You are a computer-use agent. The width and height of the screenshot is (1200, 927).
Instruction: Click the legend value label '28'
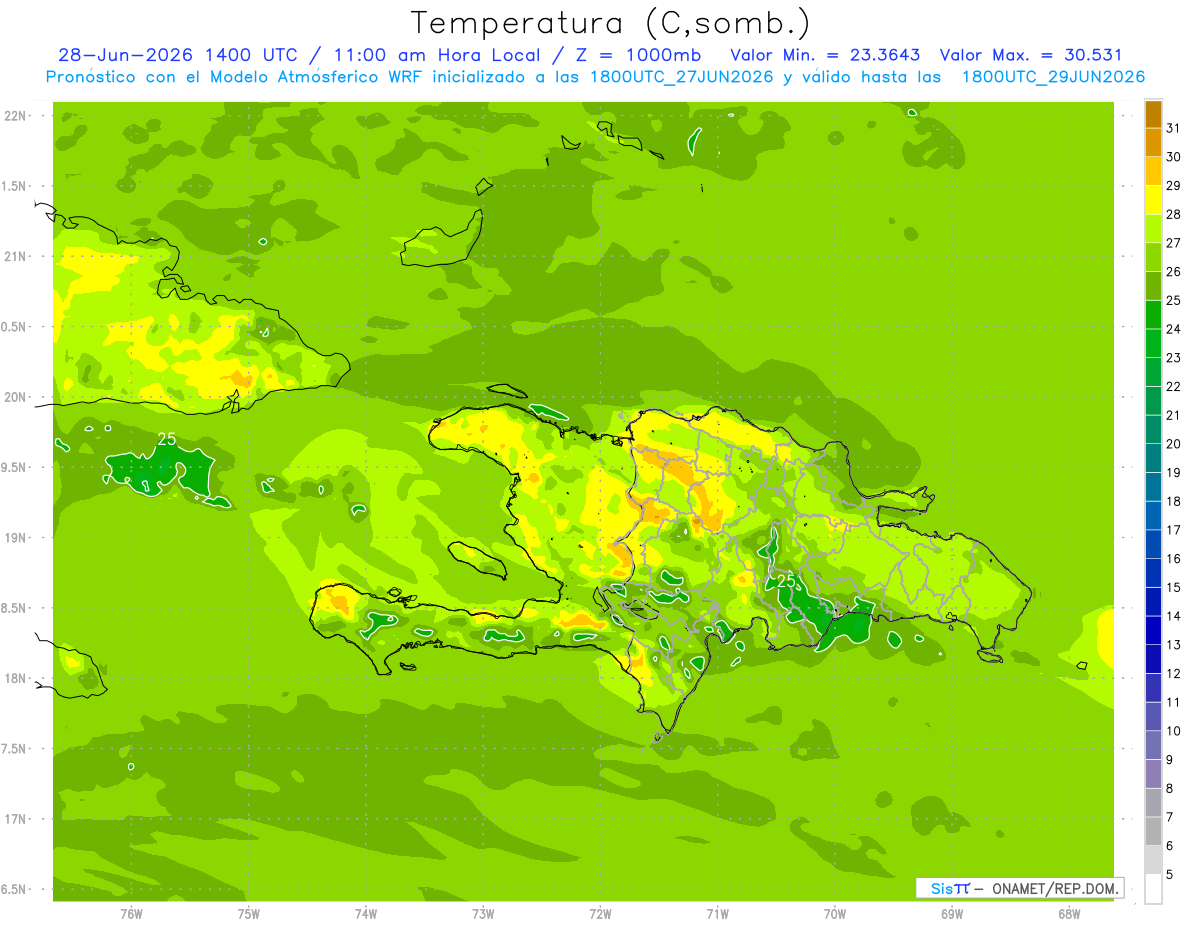[x=1174, y=215]
